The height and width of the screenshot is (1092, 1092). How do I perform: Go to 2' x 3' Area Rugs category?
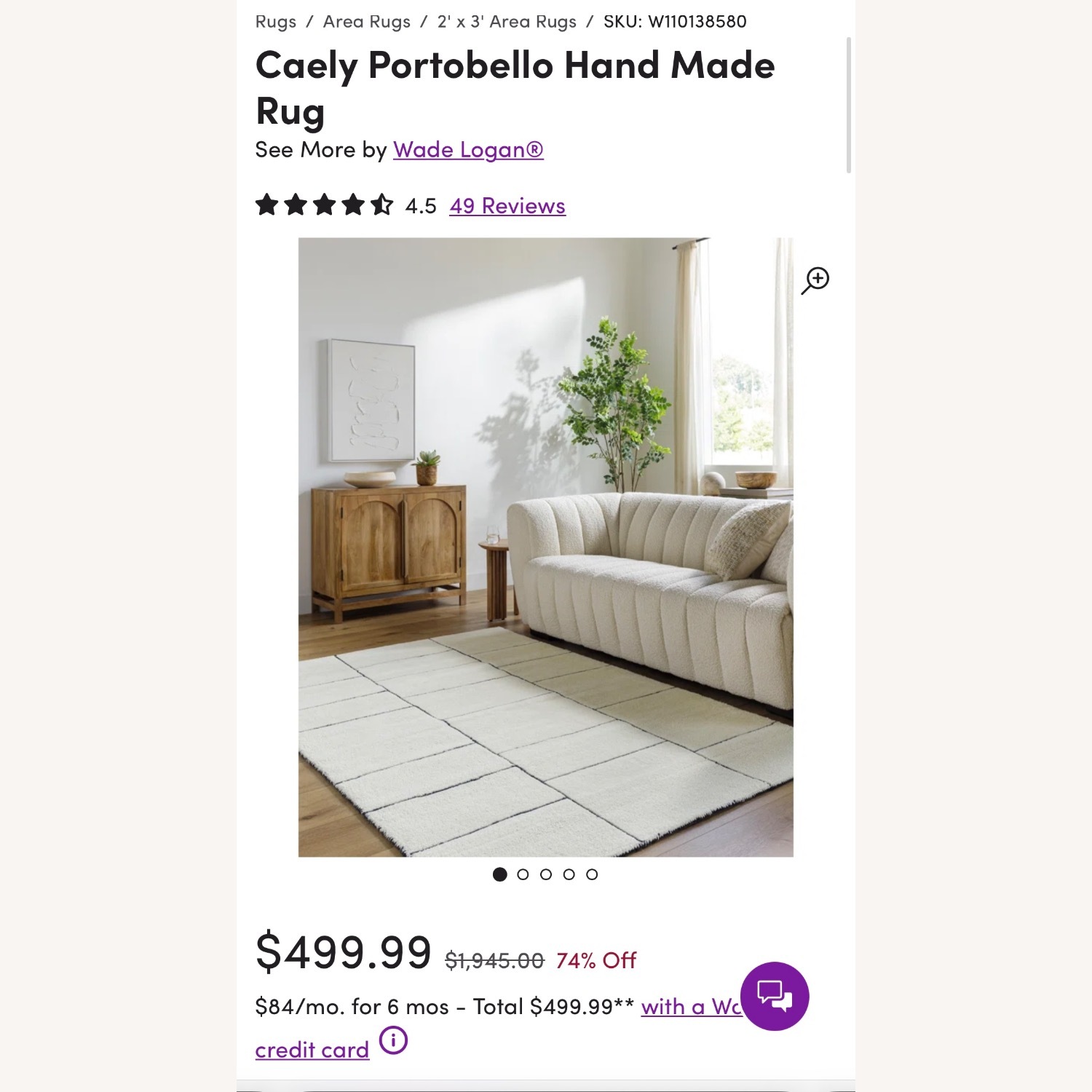pos(505,22)
